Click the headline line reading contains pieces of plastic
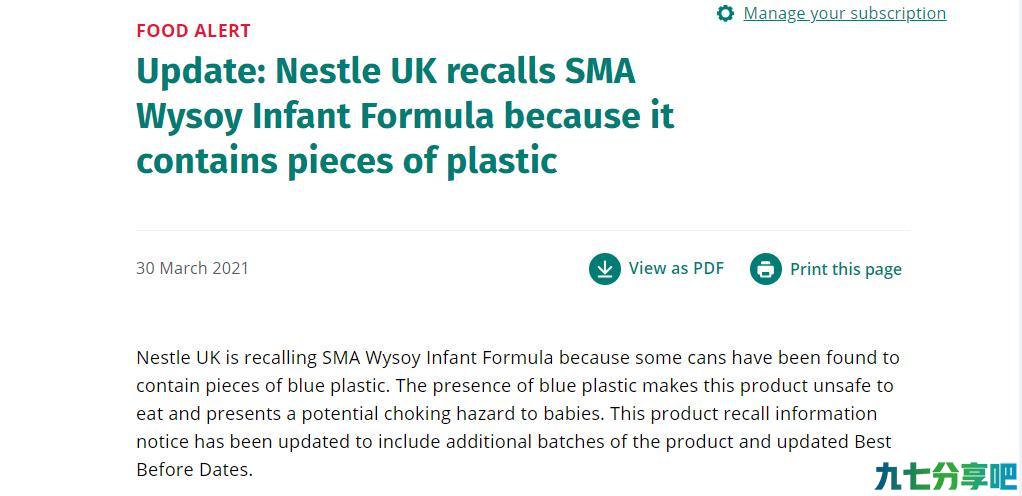The width and height of the screenshot is (1022, 496). tap(347, 160)
